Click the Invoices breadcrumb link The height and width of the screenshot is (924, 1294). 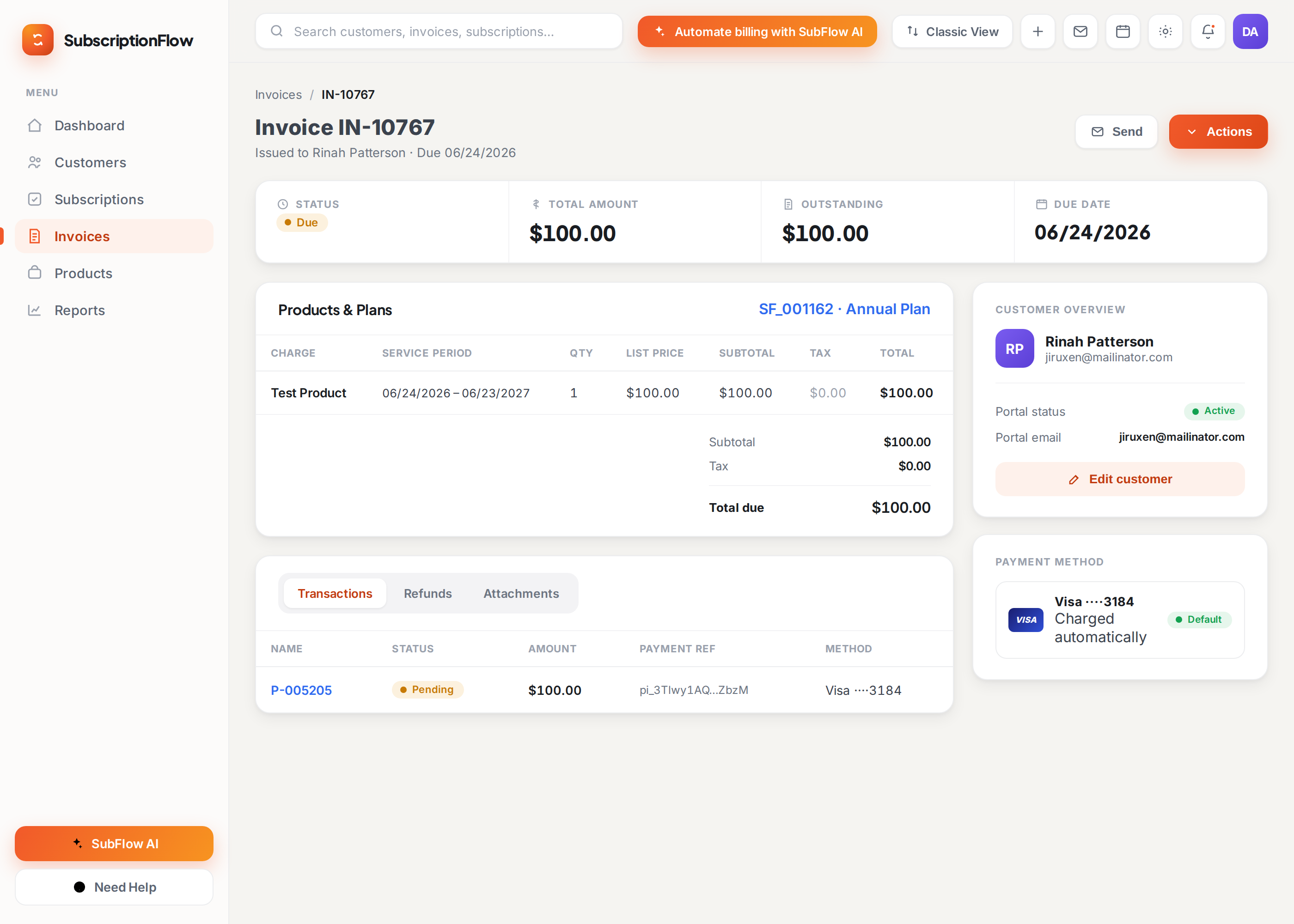(278, 94)
